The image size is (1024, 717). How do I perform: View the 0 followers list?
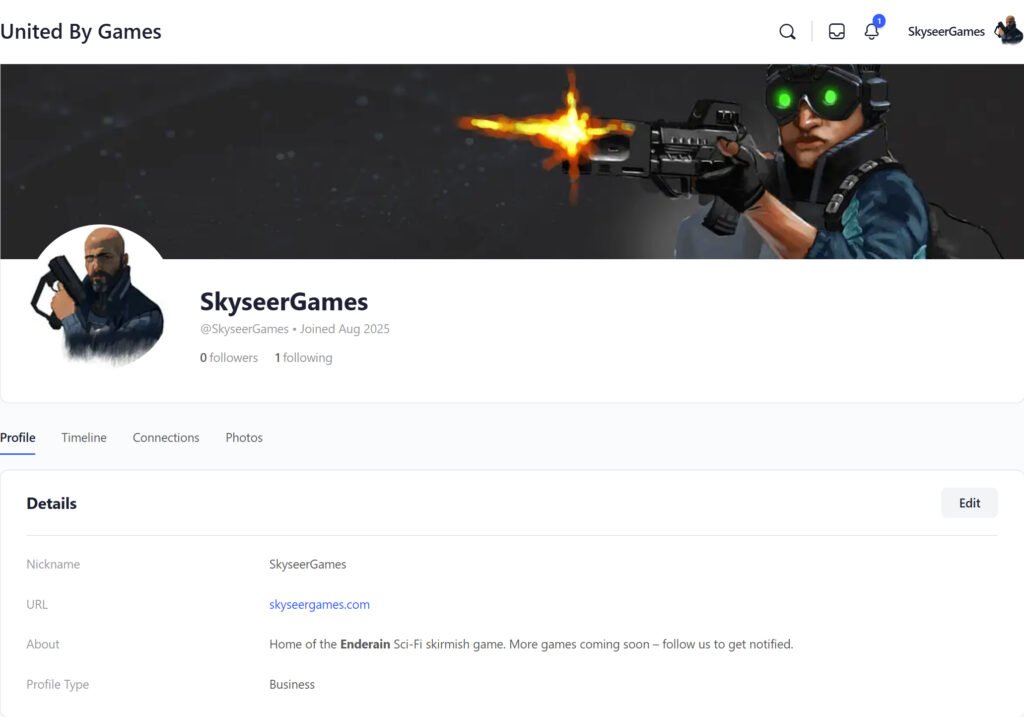point(229,358)
